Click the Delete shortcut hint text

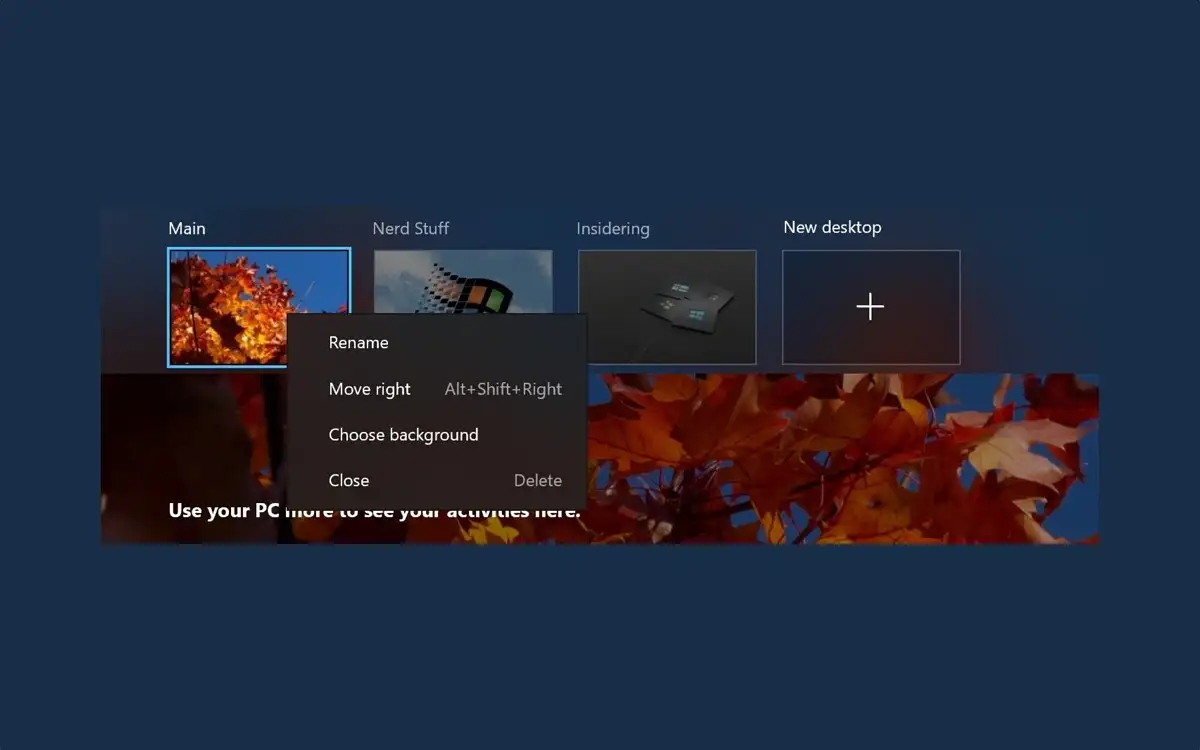538,480
